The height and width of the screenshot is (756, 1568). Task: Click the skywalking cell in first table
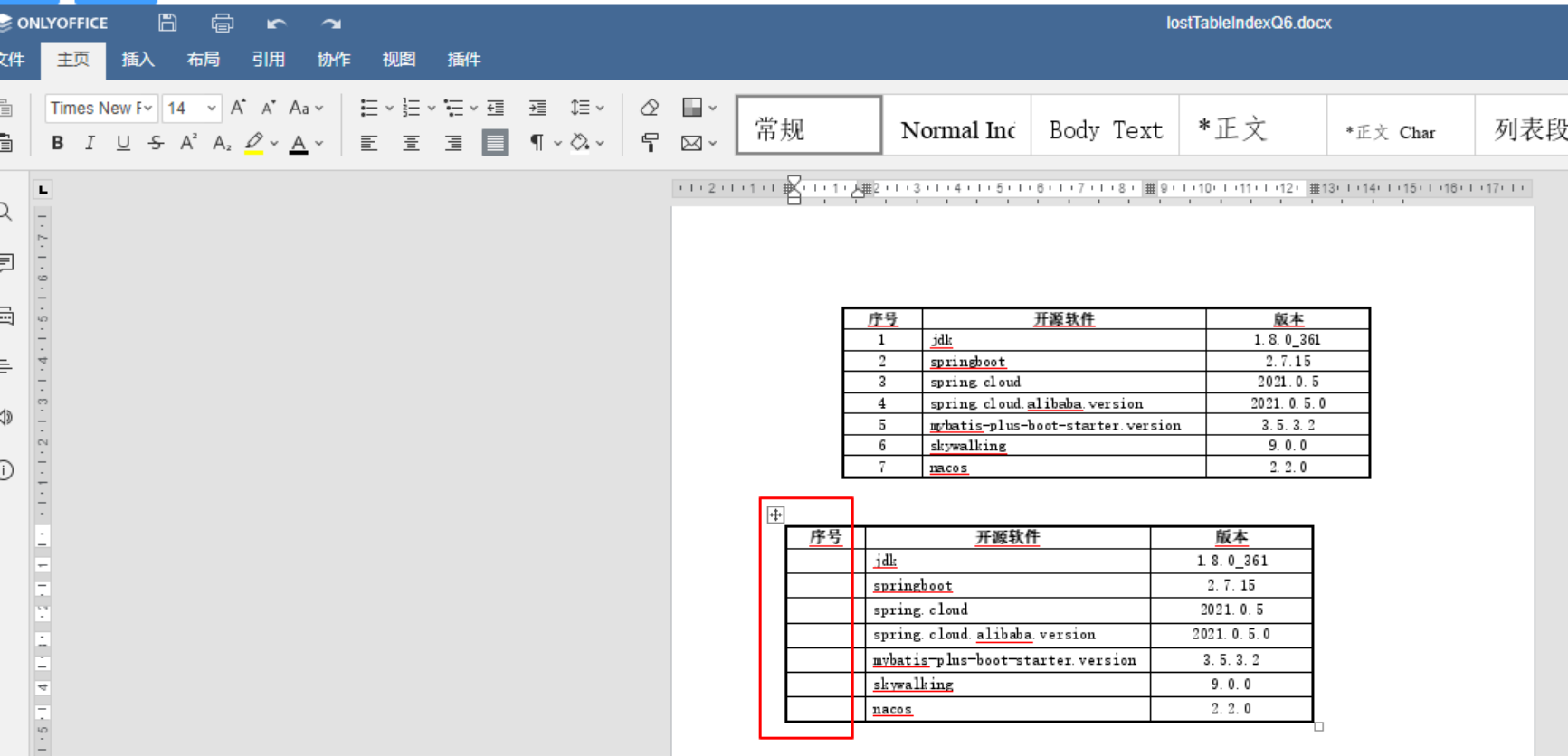coord(1064,446)
